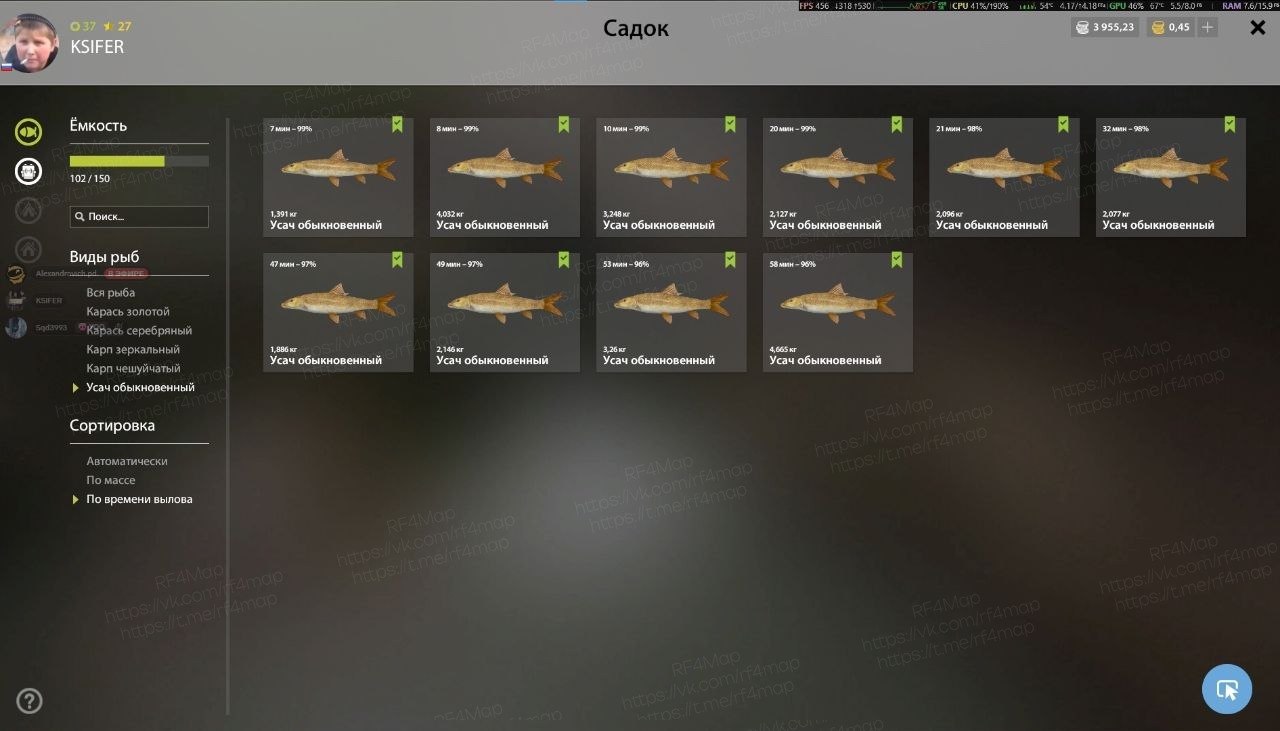Select the 2,077 кг barbel card image
The image size is (1280, 731).
(1171, 168)
